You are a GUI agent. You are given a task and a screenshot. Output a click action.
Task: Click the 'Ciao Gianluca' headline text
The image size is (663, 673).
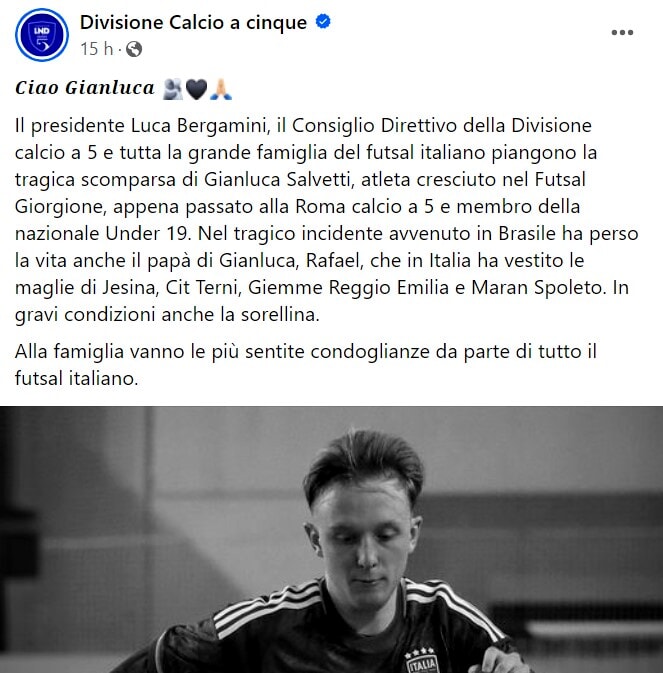(x=85, y=88)
